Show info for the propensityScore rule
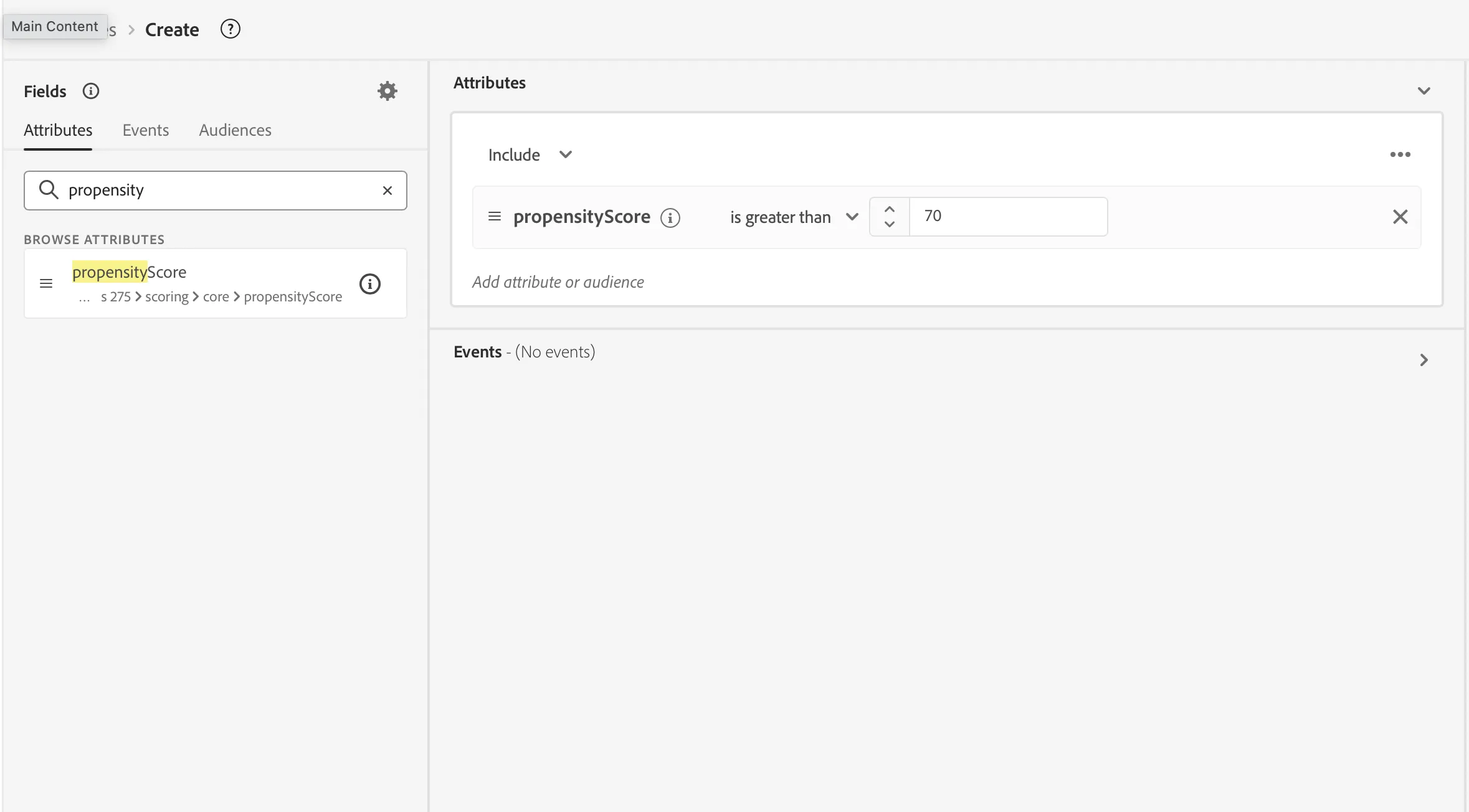Screen dimensions: 1469x812 click(x=670, y=217)
